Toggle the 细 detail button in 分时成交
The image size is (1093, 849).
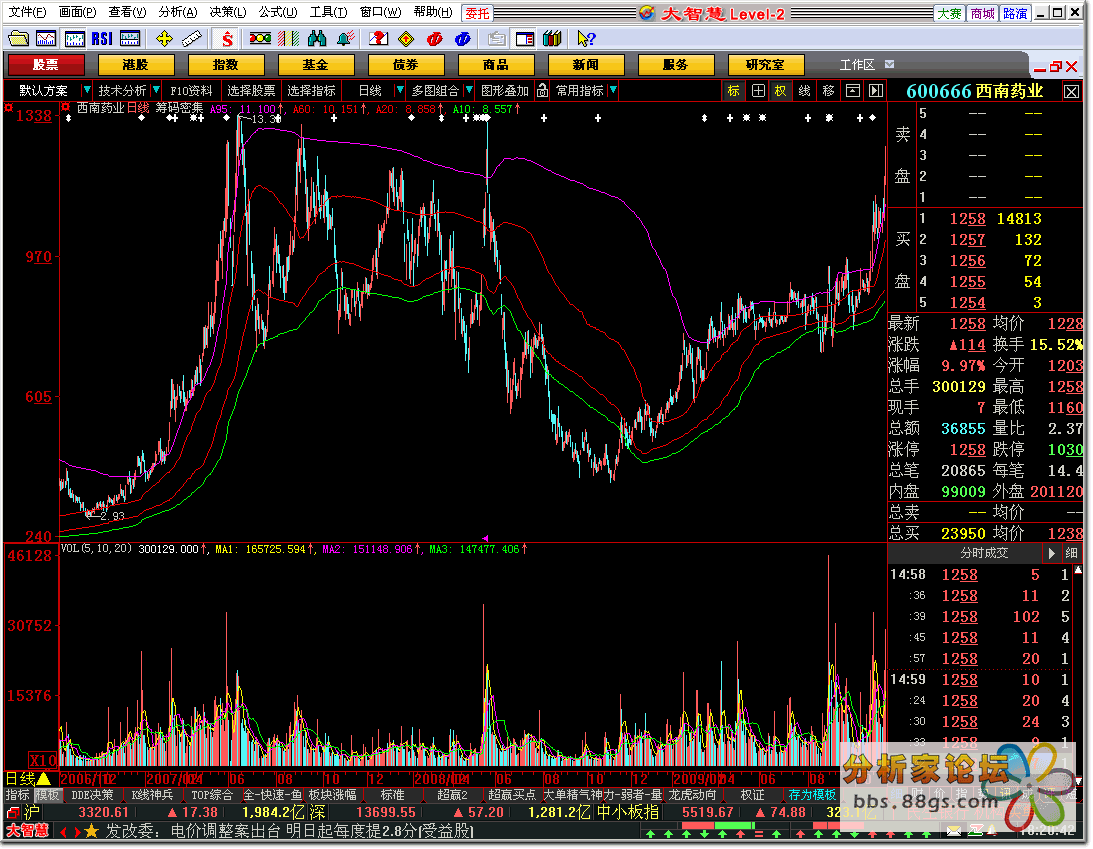click(x=1071, y=553)
